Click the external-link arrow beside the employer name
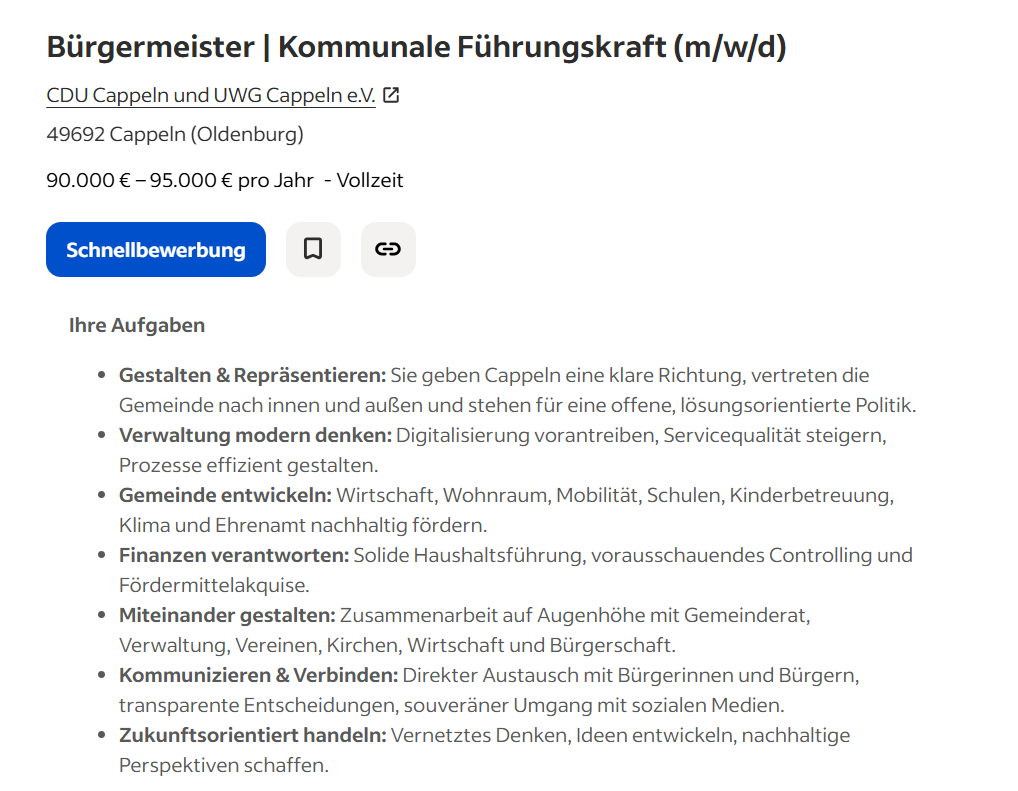The height and width of the screenshot is (791, 1018). tap(391, 94)
